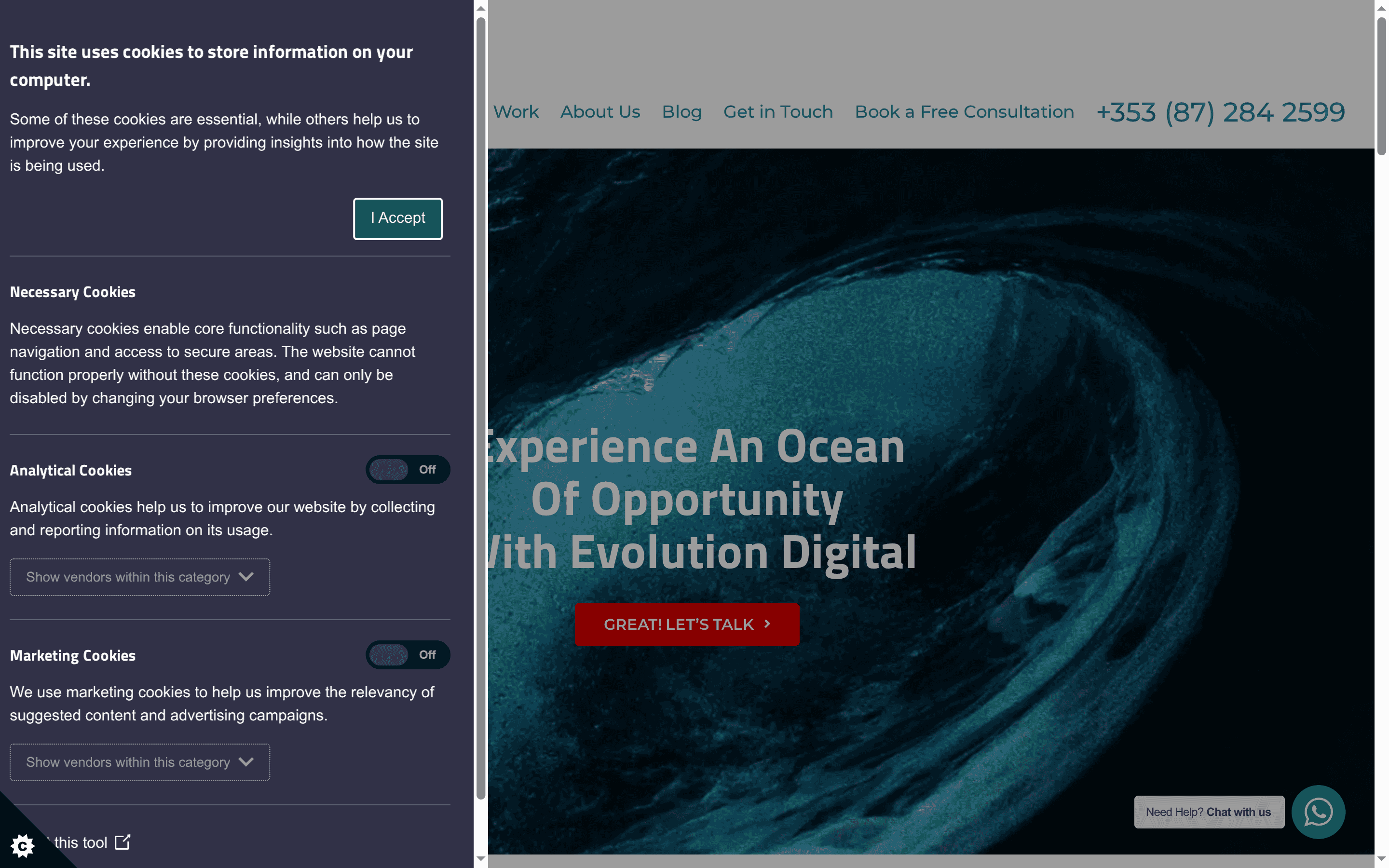The height and width of the screenshot is (868, 1389).
Task: Enable Analytical Cookies
Action: click(408, 470)
